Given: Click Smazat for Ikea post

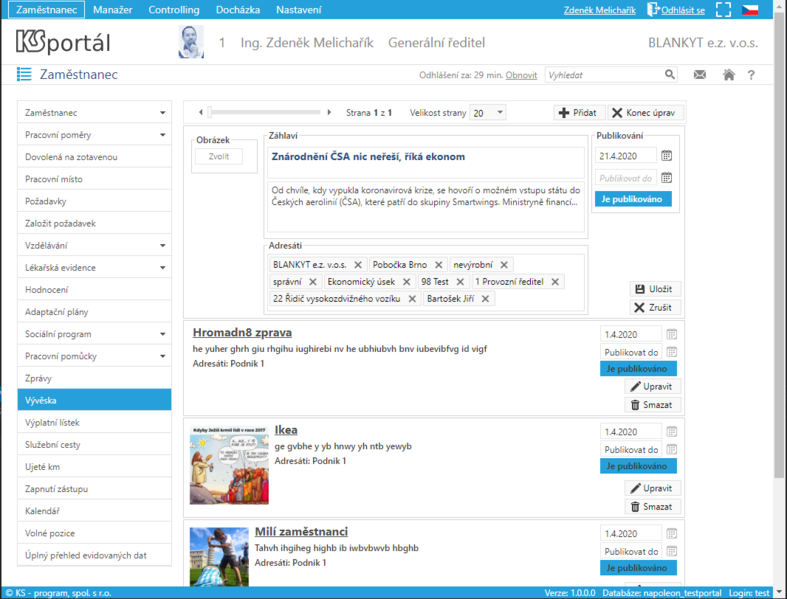Looking at the screenshot, I should [652, 507].
